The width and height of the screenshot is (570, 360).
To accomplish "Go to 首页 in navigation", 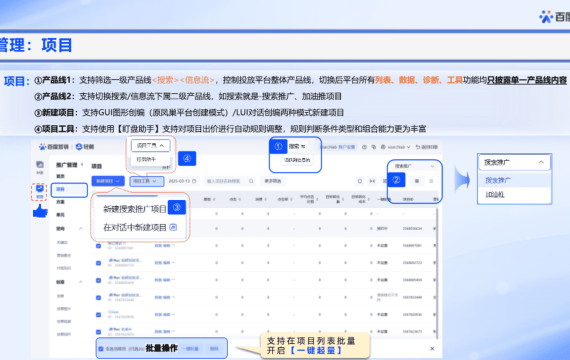I will click(60, 176).
